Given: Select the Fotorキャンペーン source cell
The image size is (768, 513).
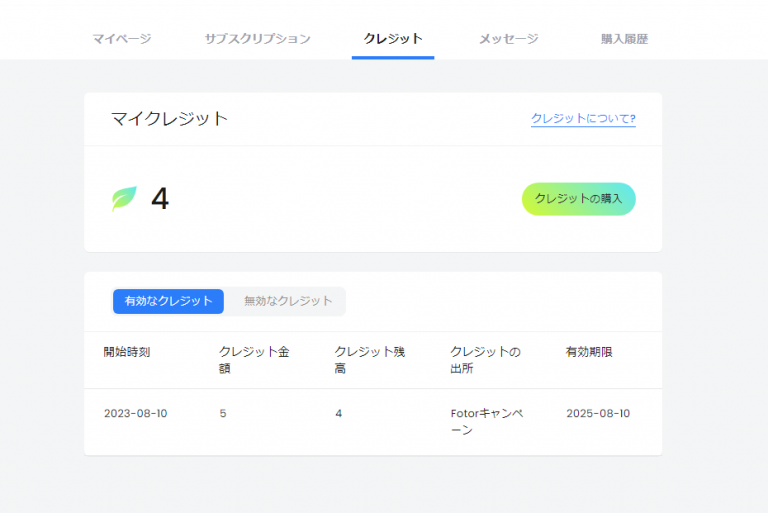Looking at the screenshot, I should [x=486, y=421].
